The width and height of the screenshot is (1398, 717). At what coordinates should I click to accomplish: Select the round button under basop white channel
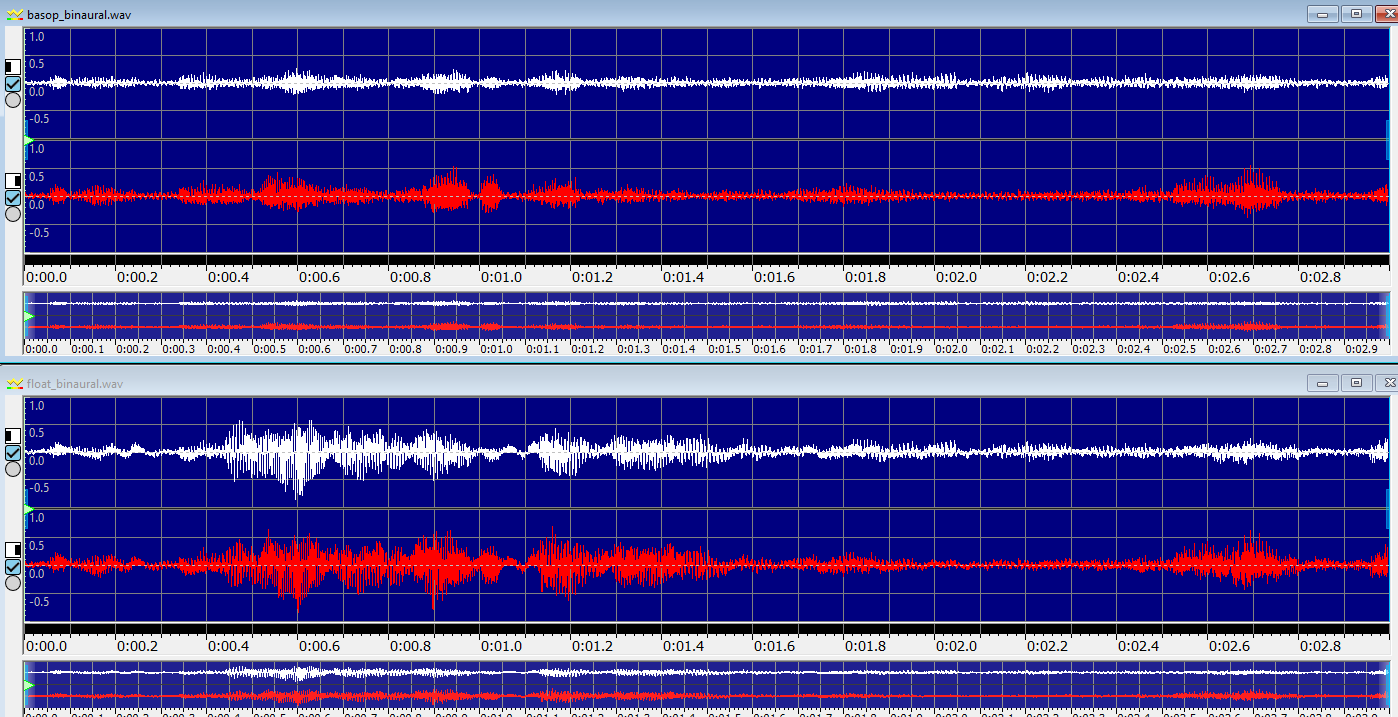click(13, 100)
